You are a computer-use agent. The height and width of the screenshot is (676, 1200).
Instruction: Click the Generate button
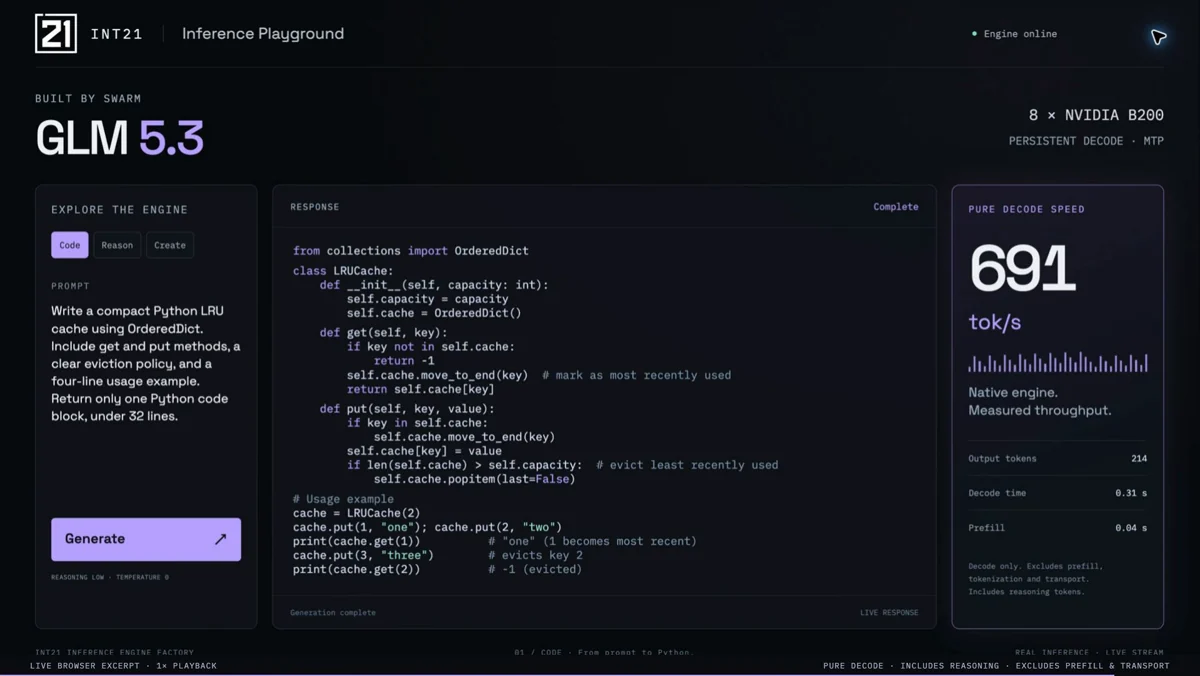click(146, 539)
